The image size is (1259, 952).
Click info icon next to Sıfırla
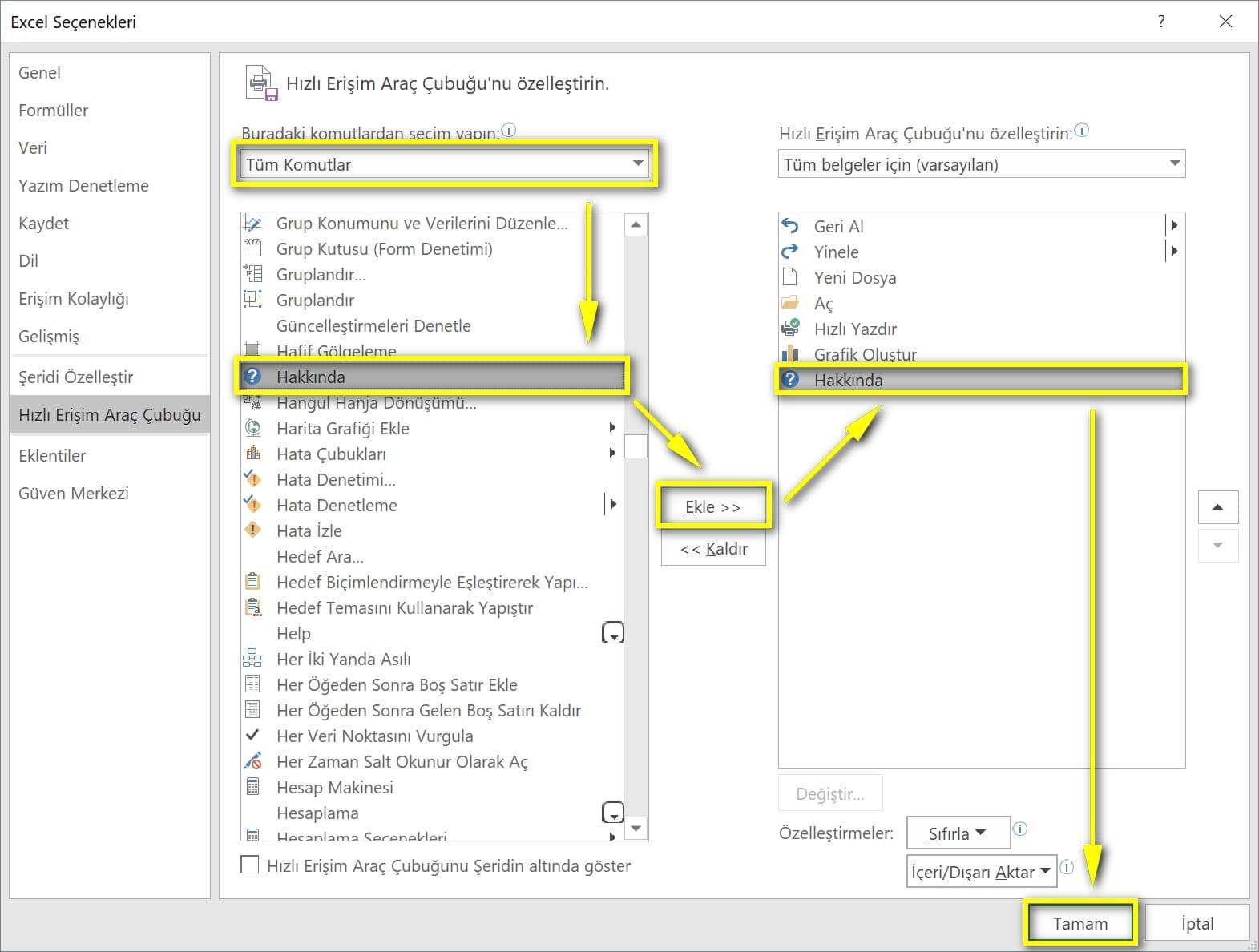tap(1020, 829)
